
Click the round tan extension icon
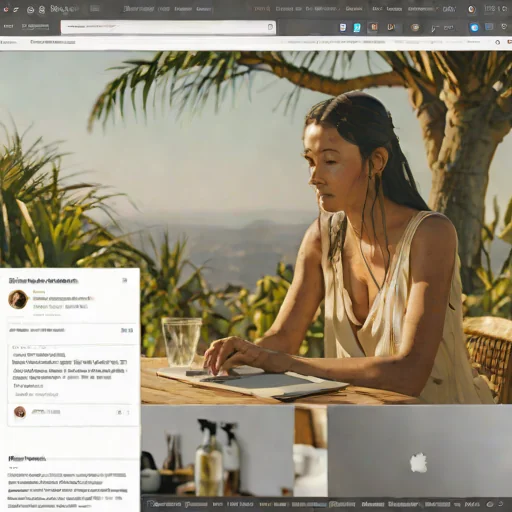[x=415, y=27]
